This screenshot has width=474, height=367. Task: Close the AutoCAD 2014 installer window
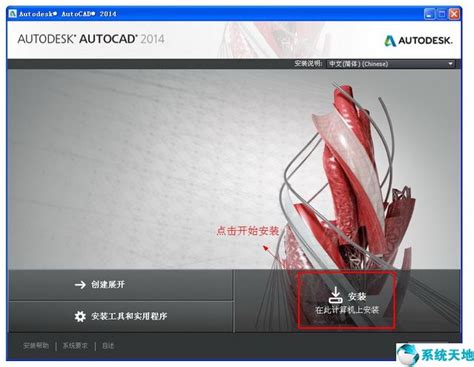click(454, 14)
